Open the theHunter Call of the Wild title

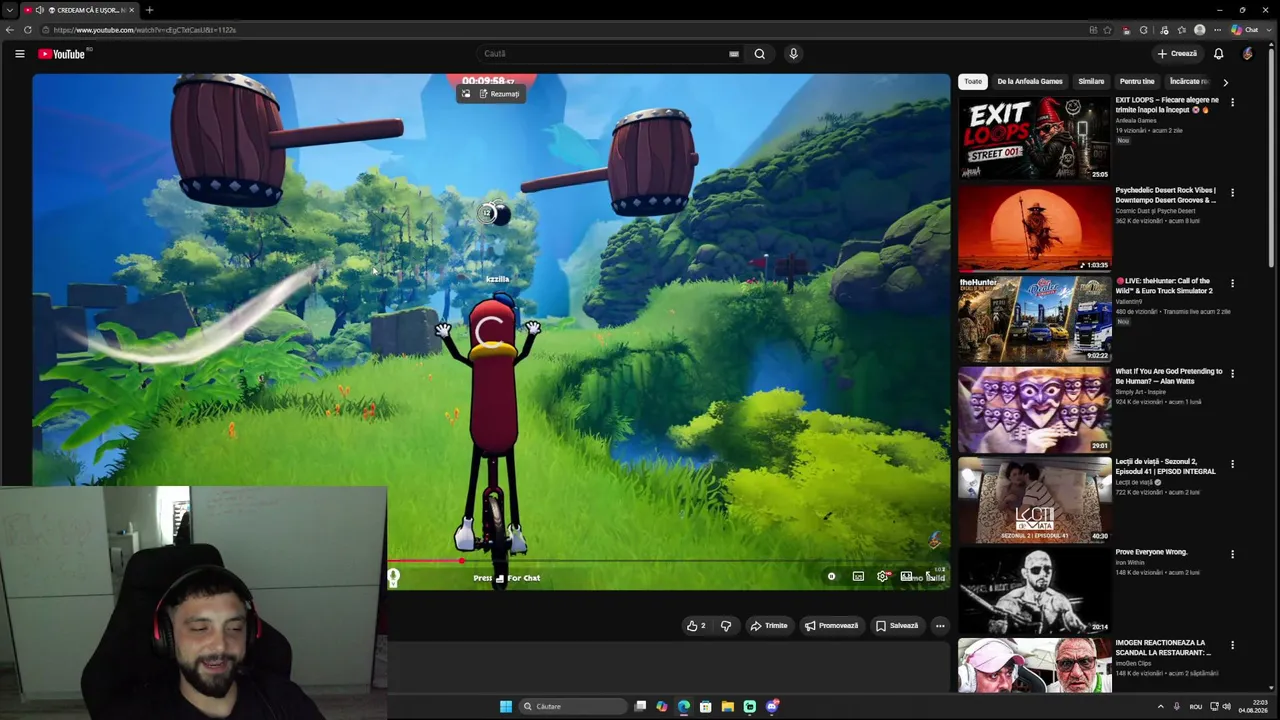tap(1166, 286)
